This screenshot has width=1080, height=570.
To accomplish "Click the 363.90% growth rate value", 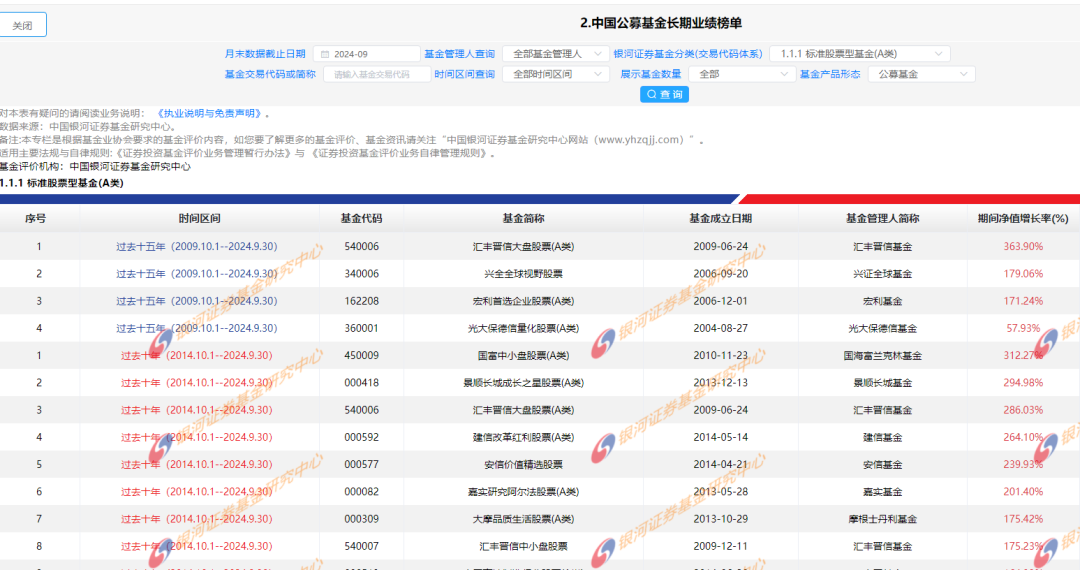I will pos(1023,246).
